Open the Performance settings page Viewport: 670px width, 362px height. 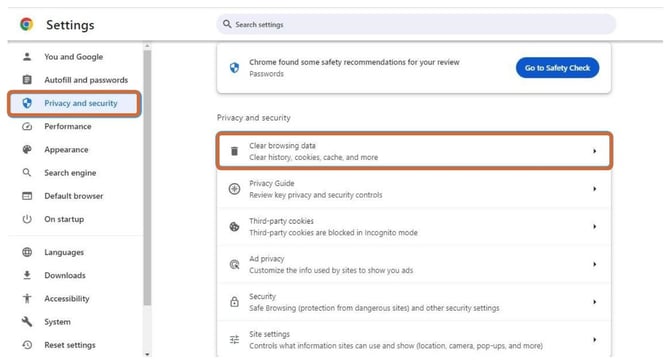click(68, 127)
